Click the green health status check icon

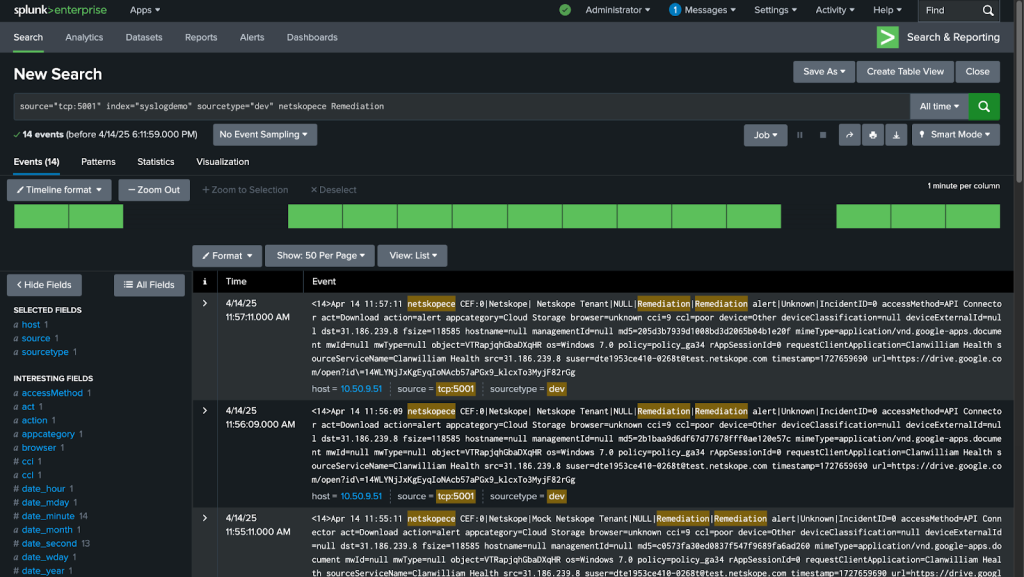coord(565,10)
